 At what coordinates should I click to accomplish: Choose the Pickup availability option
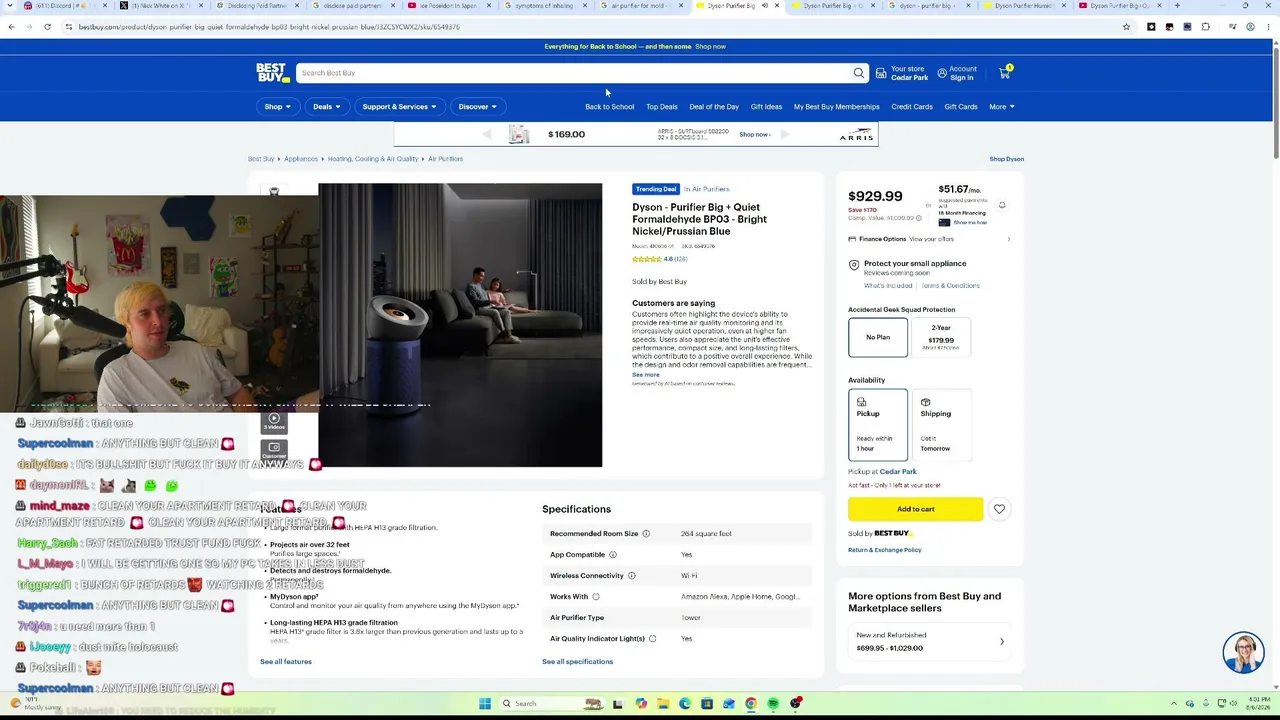tap(878, 425)
